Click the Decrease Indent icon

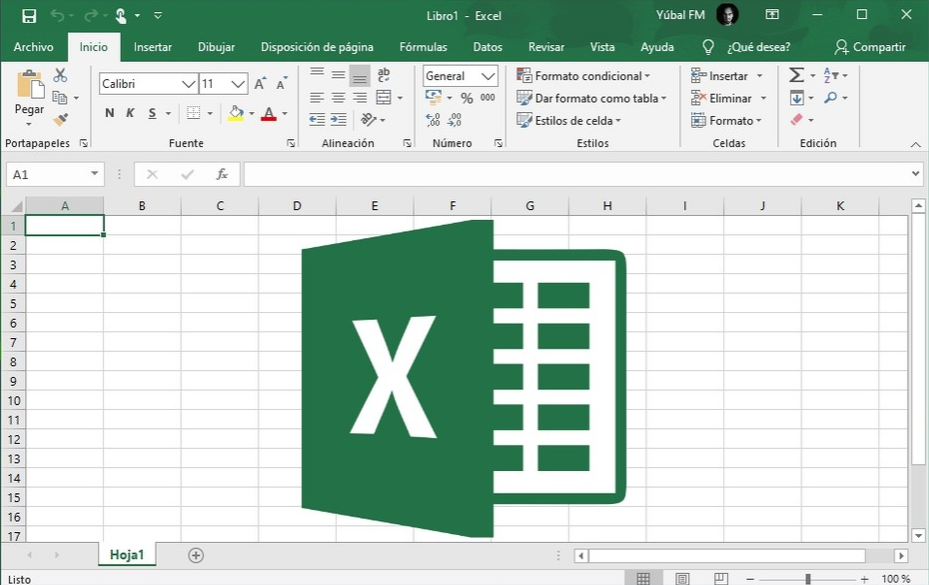click(317, 120)
